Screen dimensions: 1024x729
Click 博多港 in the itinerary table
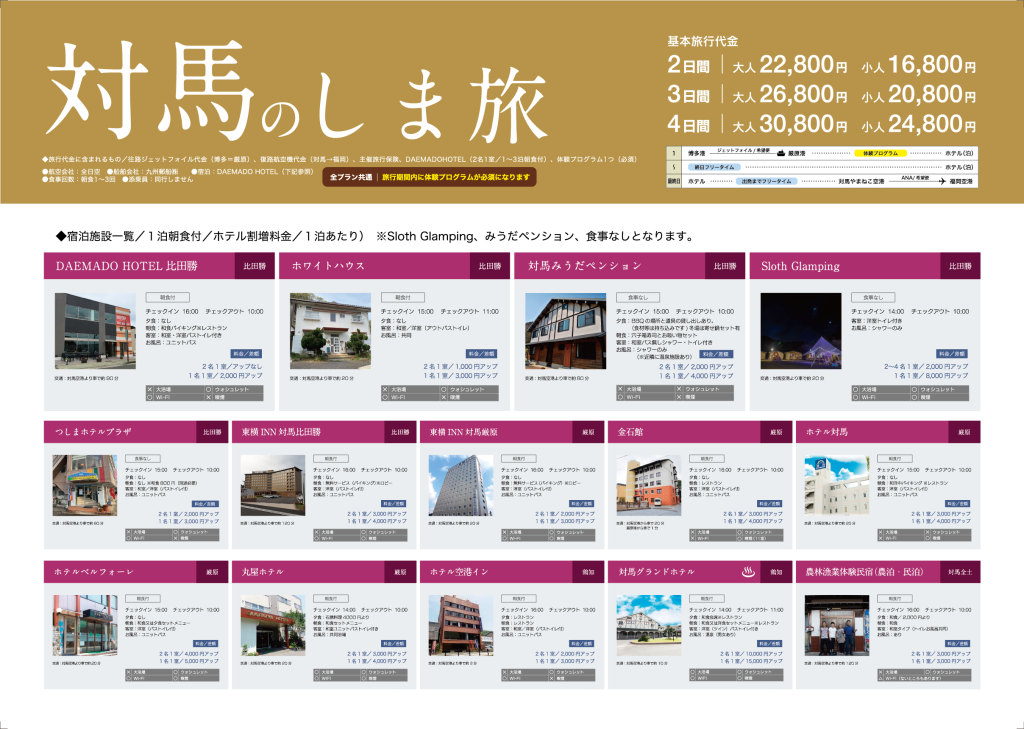point(697,153)
